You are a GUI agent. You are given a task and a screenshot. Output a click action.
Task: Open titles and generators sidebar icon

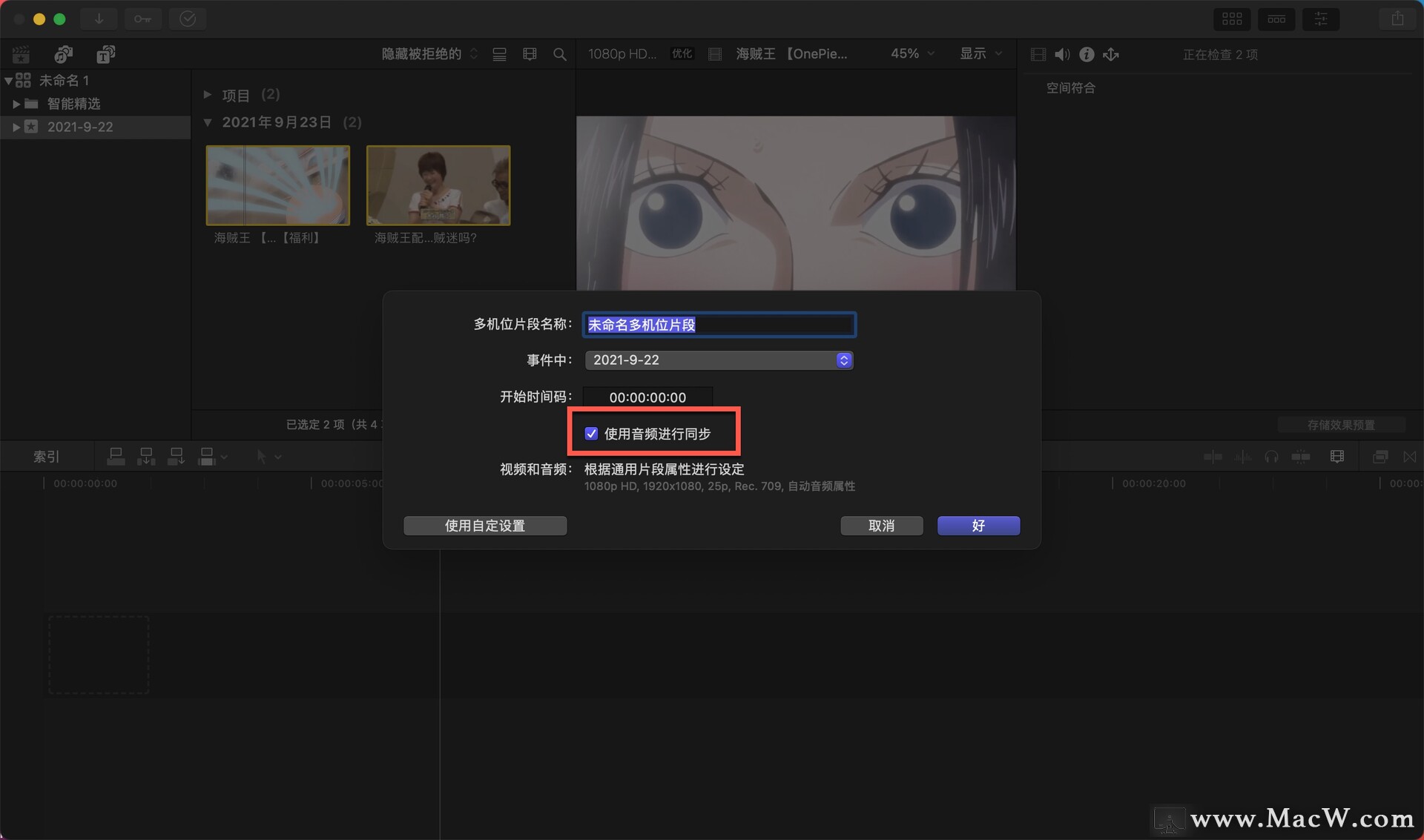click(x=106, y=54)
